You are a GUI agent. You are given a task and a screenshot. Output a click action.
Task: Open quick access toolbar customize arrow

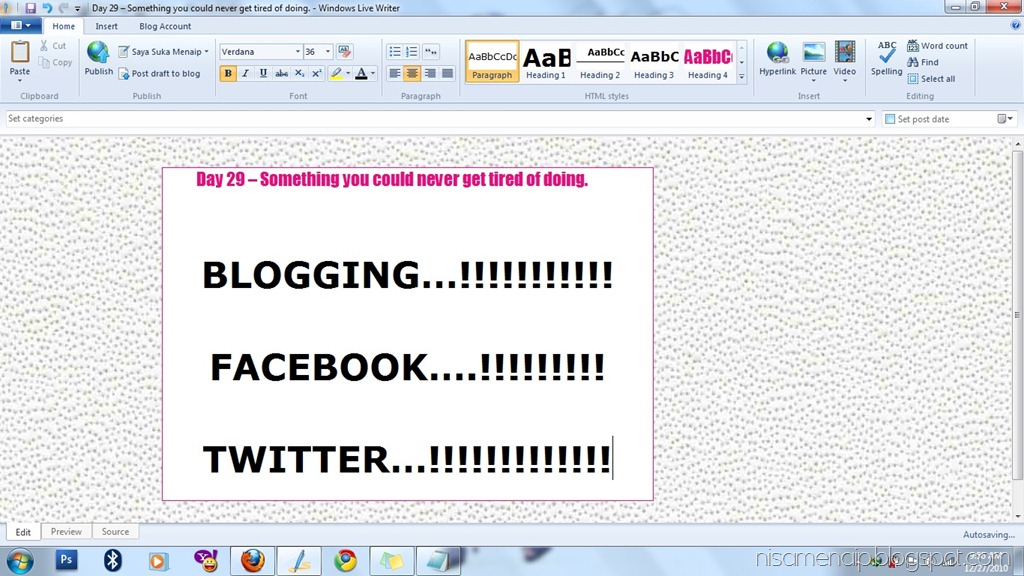78,8
